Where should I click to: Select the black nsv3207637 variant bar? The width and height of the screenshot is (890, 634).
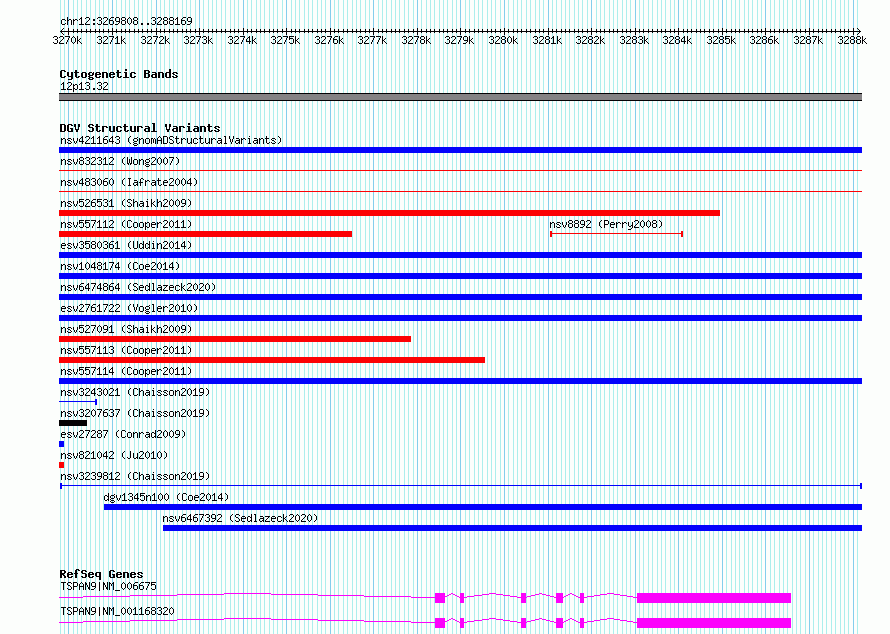pyautogui.click(x=73, y=423)
